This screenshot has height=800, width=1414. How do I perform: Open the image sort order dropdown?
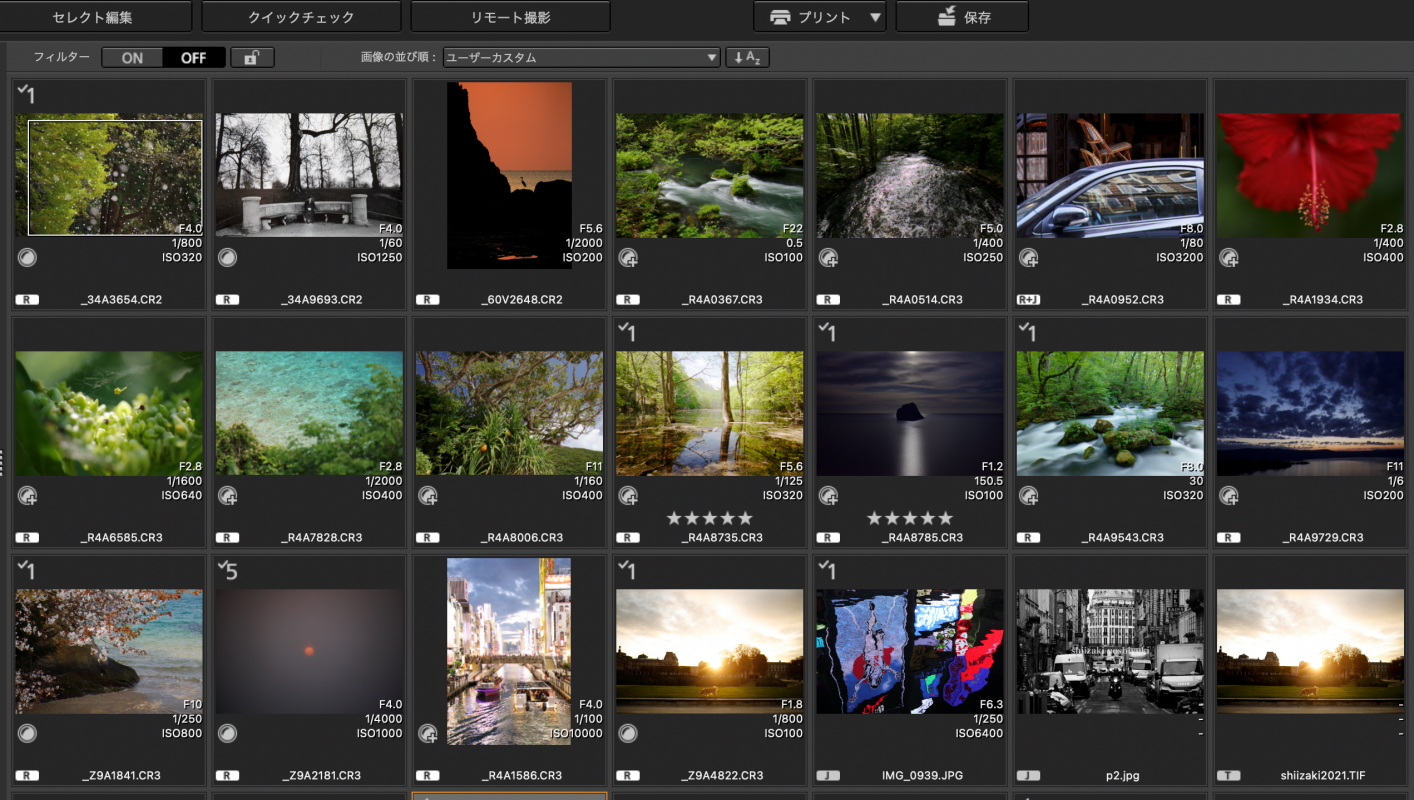click(x=581, y=58)
